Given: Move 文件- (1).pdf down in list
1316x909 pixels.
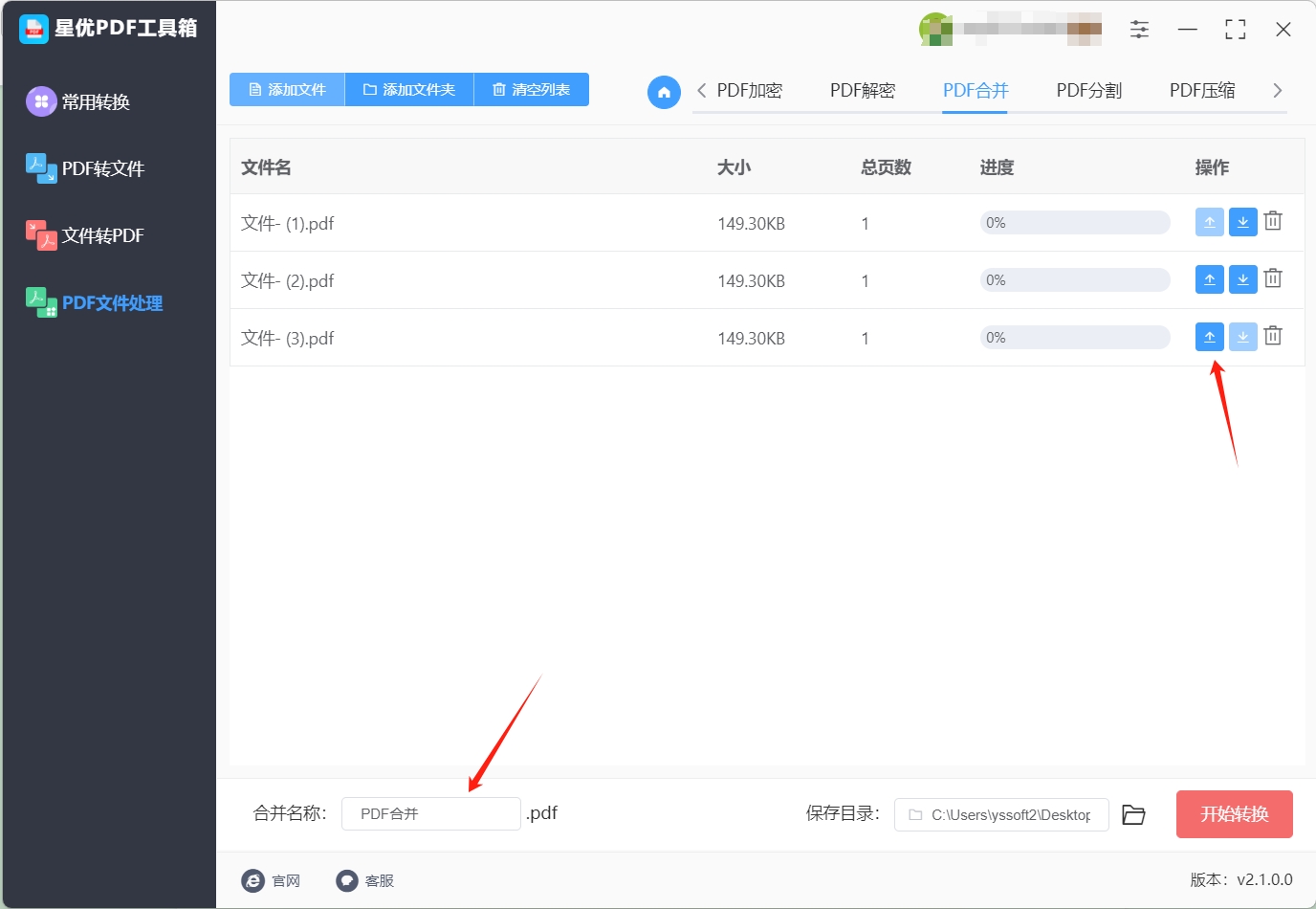Looking at the screenshot, I should (1242, 222).
